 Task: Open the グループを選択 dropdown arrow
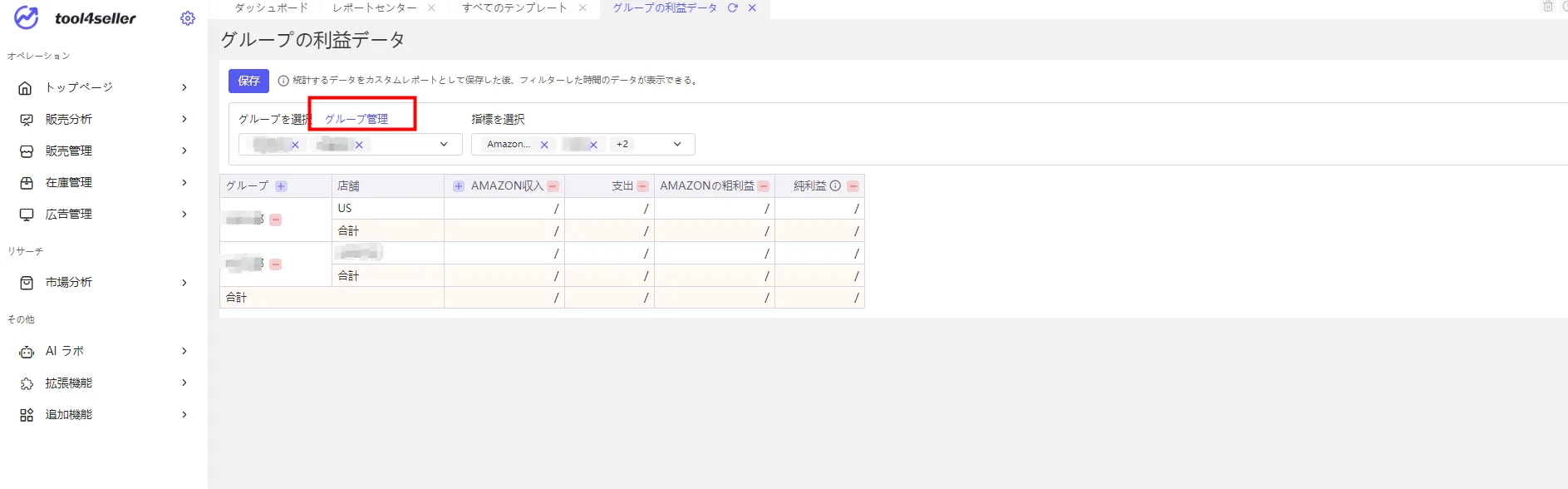(444, 145)
